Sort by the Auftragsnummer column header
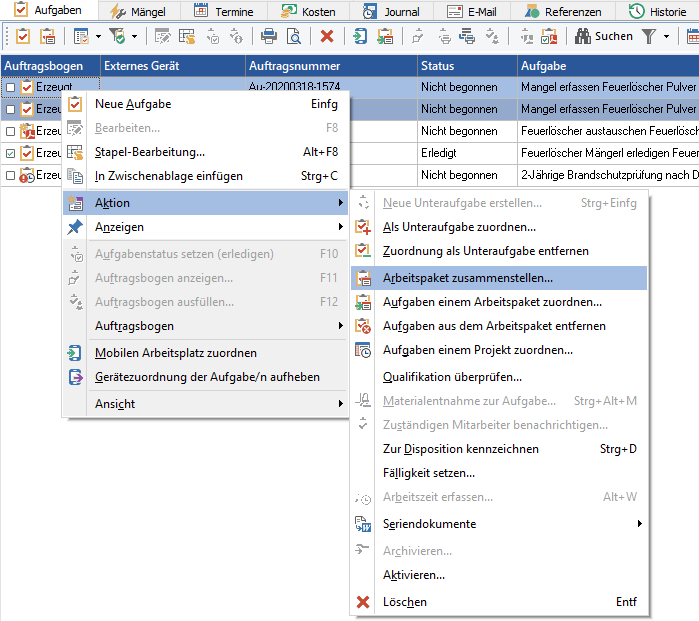 331,66
